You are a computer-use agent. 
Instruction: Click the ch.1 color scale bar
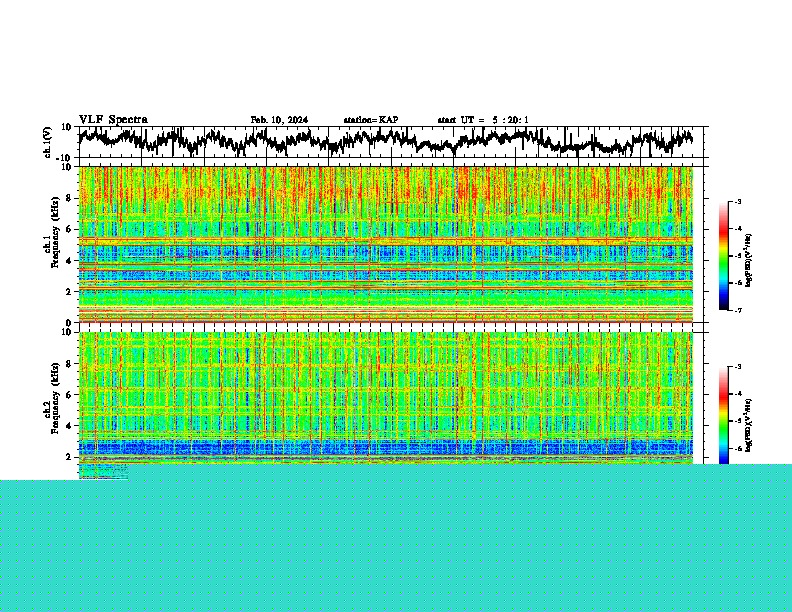[x=724, y=256]
